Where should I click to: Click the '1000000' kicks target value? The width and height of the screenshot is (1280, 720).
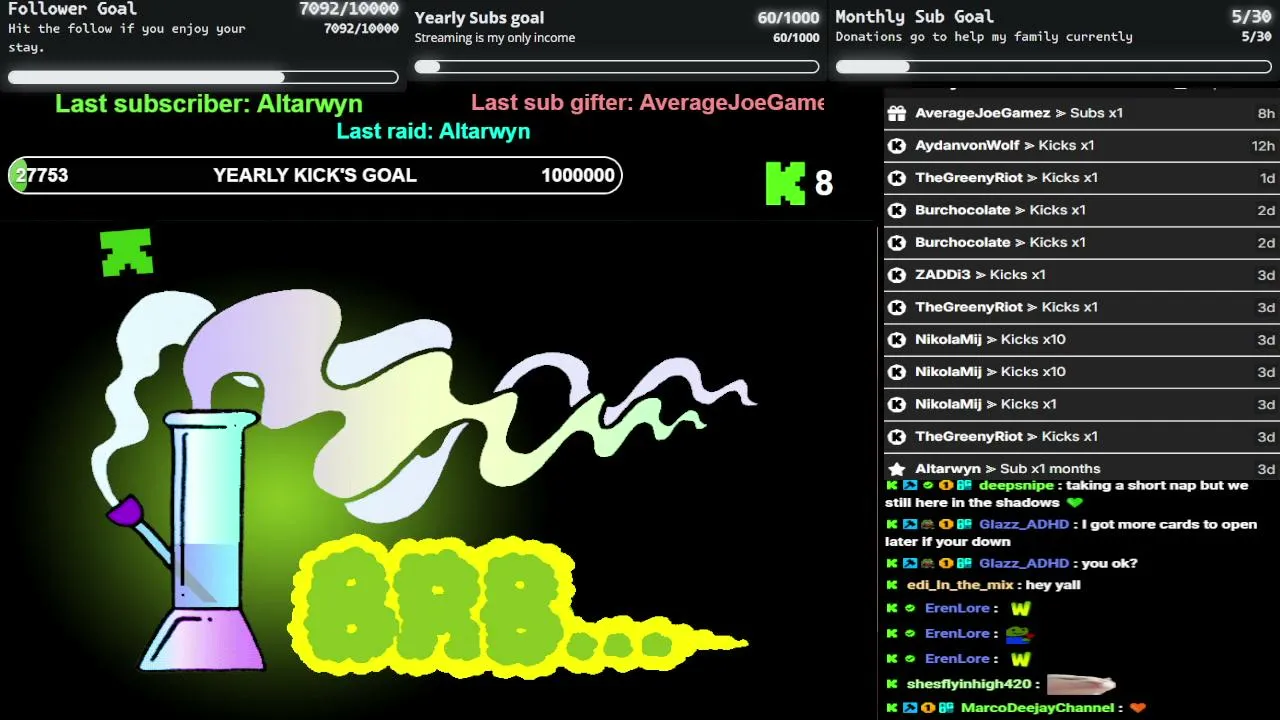tap(578, 176)
